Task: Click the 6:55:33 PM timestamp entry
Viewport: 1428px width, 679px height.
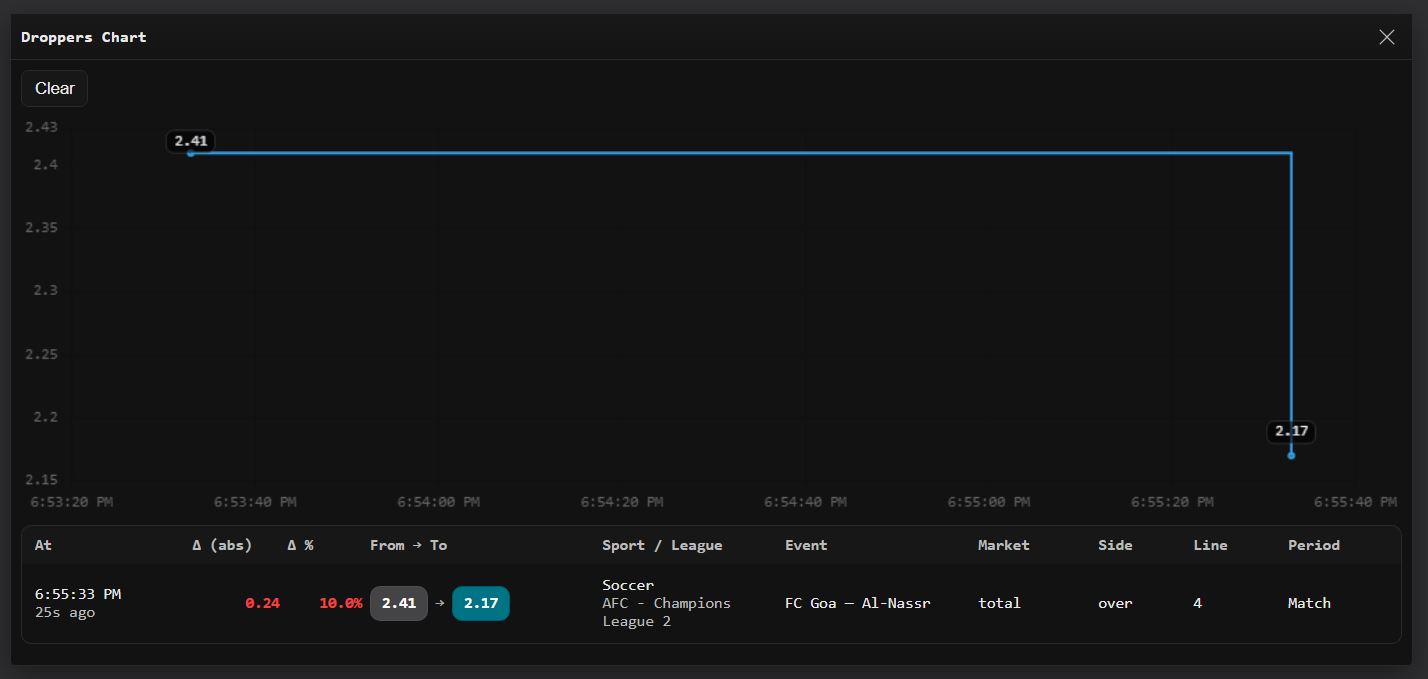Action: (x=78, y=593)
